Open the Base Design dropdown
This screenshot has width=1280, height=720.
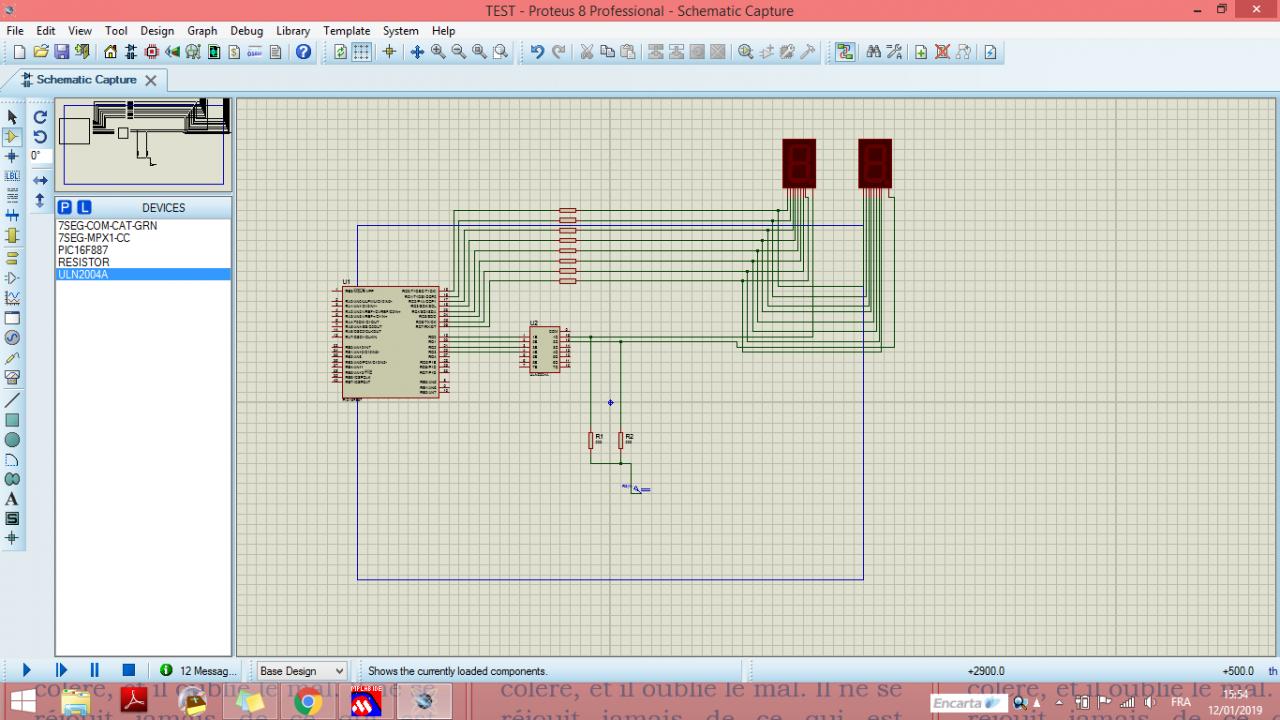[x=302, y=671]
